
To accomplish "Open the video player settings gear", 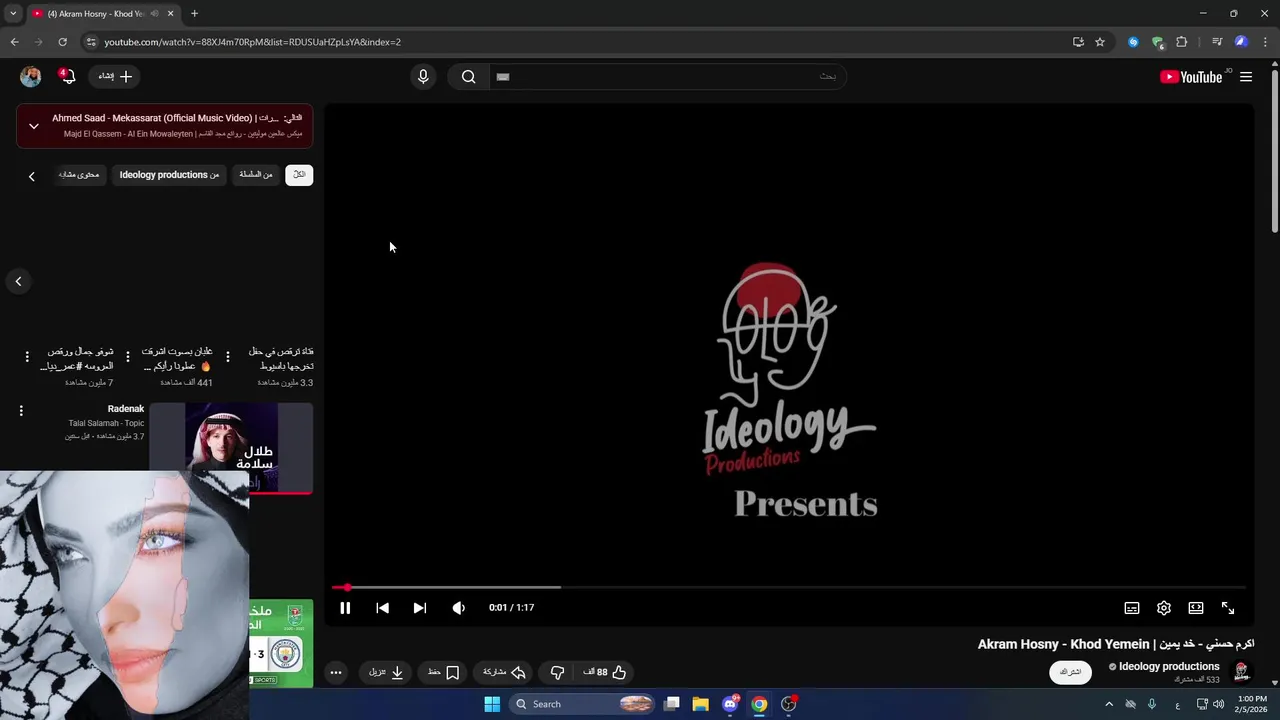I will point(1164,608).
